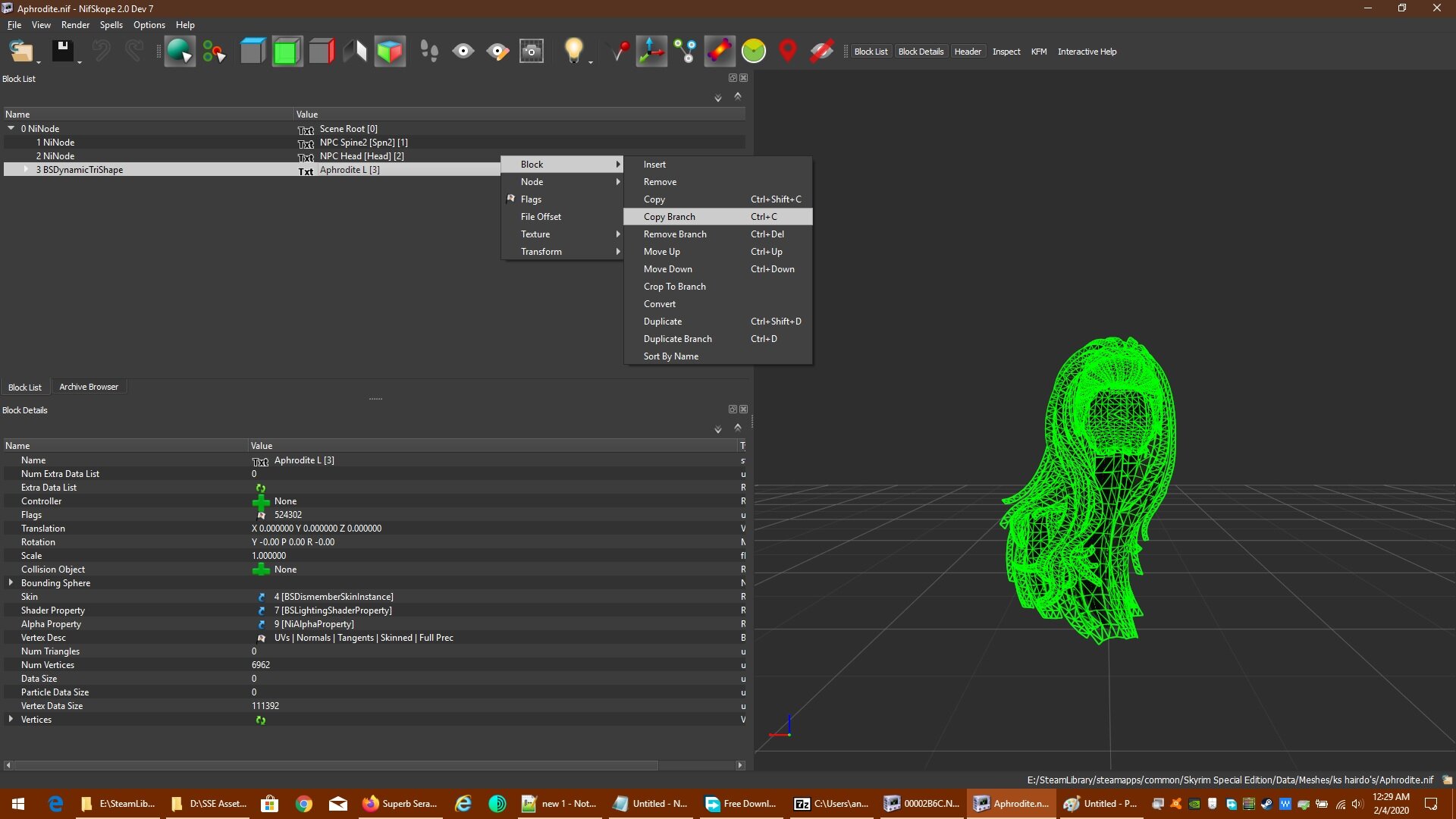Select the blue top view cube icon
Image resolution: width=1456 pixels, height=819 pixels.
(x=253, y=52)
